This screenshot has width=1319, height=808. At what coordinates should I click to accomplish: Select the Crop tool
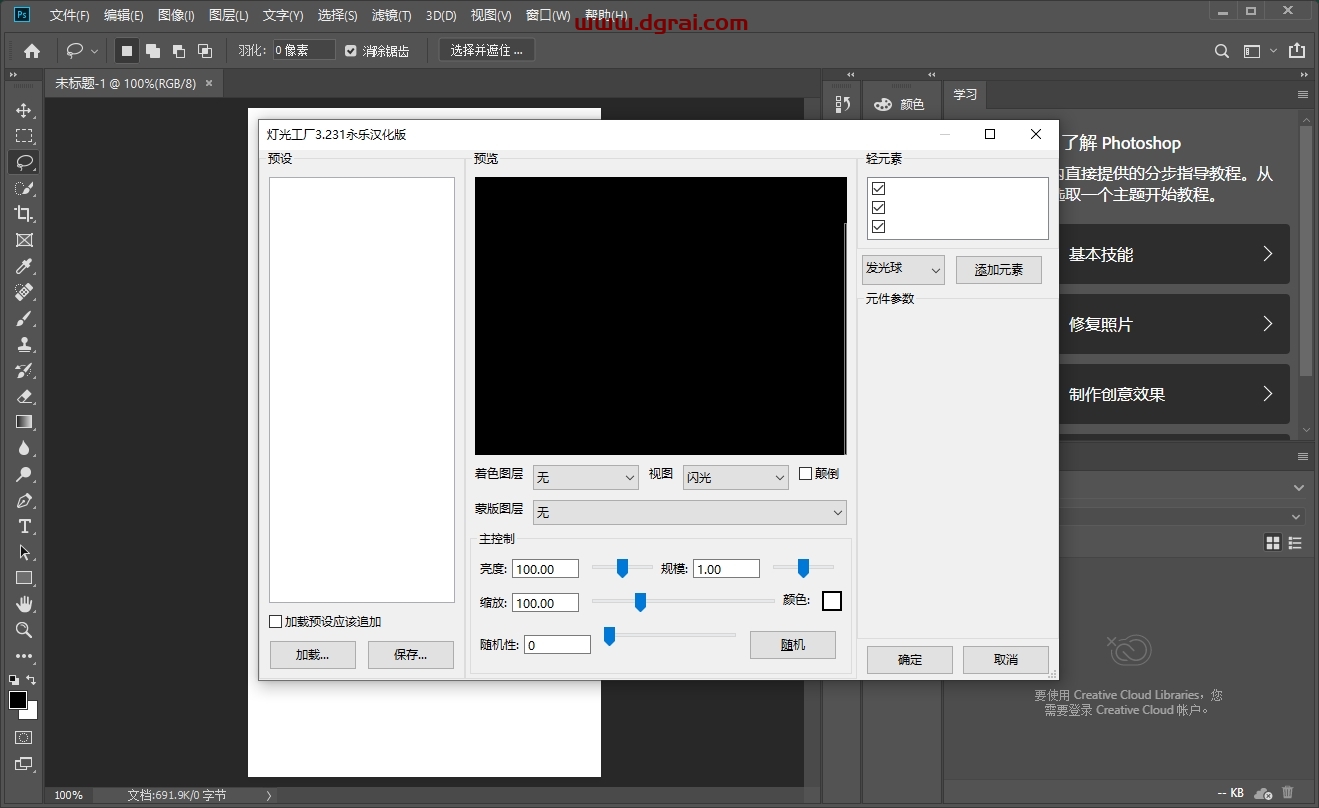(x=24, y=214)
